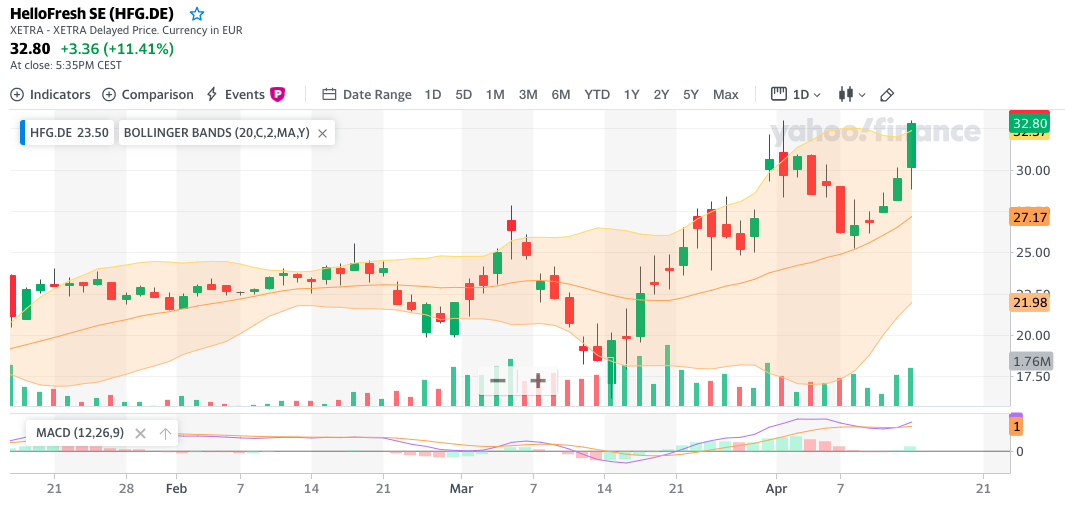
Task: Click the 32.80 current price tag on axis
Action: [1030, 124]
